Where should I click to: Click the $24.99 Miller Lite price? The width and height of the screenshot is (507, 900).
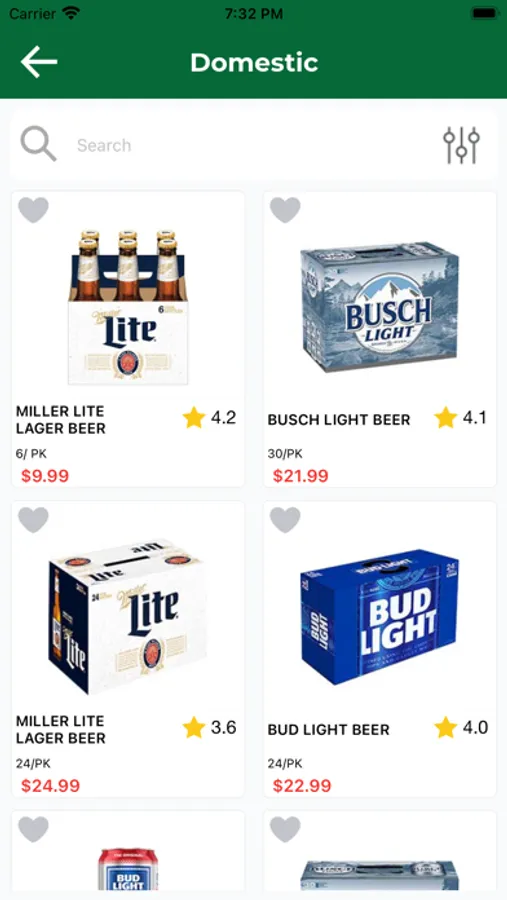pos(51,785)
